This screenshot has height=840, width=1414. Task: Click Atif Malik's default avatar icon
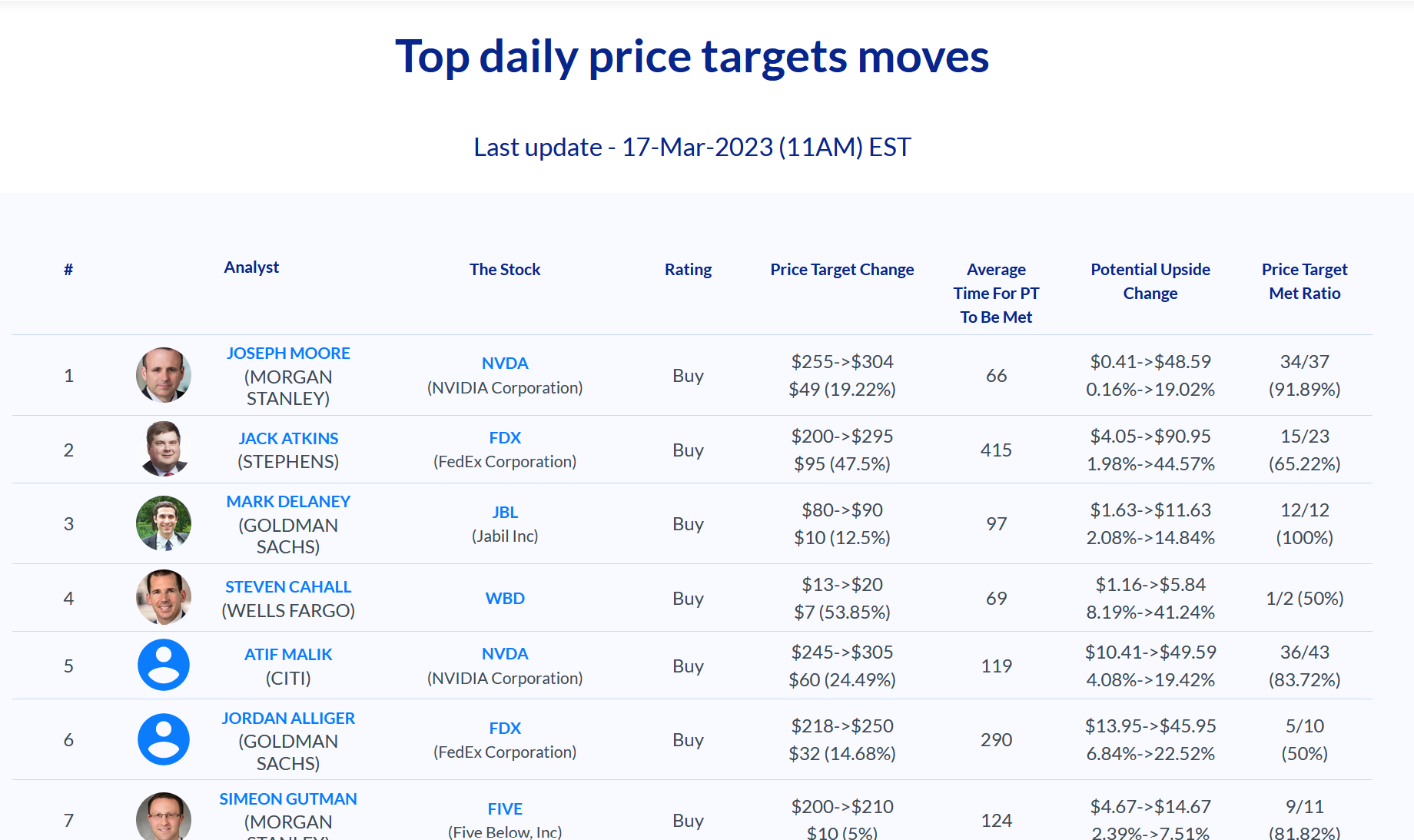164,665
